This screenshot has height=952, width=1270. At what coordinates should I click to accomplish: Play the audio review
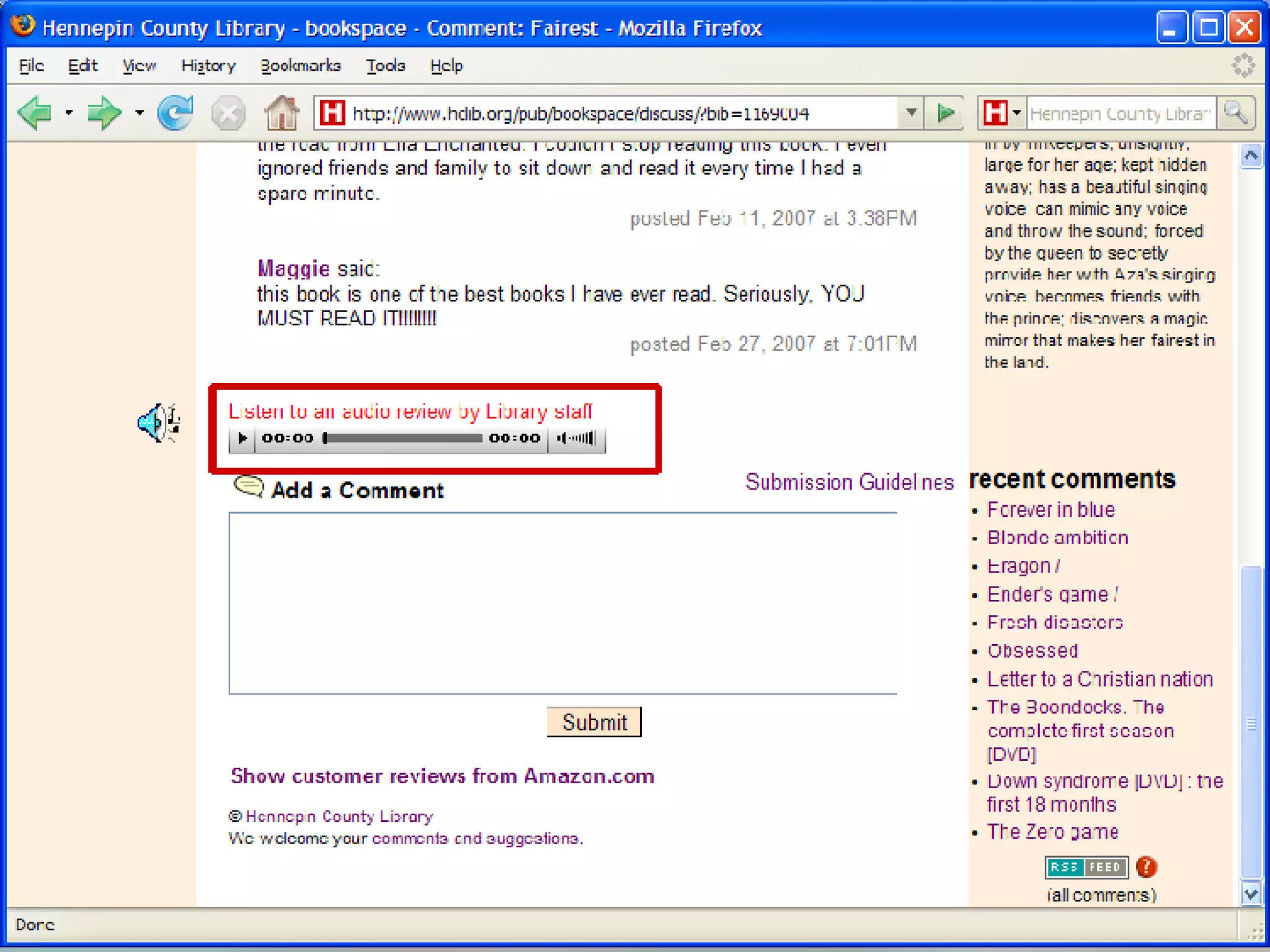[x=242, y=438]
